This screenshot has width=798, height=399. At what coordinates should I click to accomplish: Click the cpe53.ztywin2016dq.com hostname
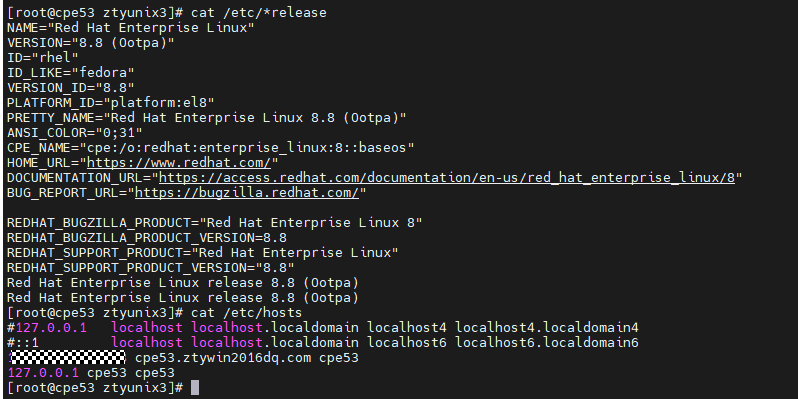[x=223, y=358]
